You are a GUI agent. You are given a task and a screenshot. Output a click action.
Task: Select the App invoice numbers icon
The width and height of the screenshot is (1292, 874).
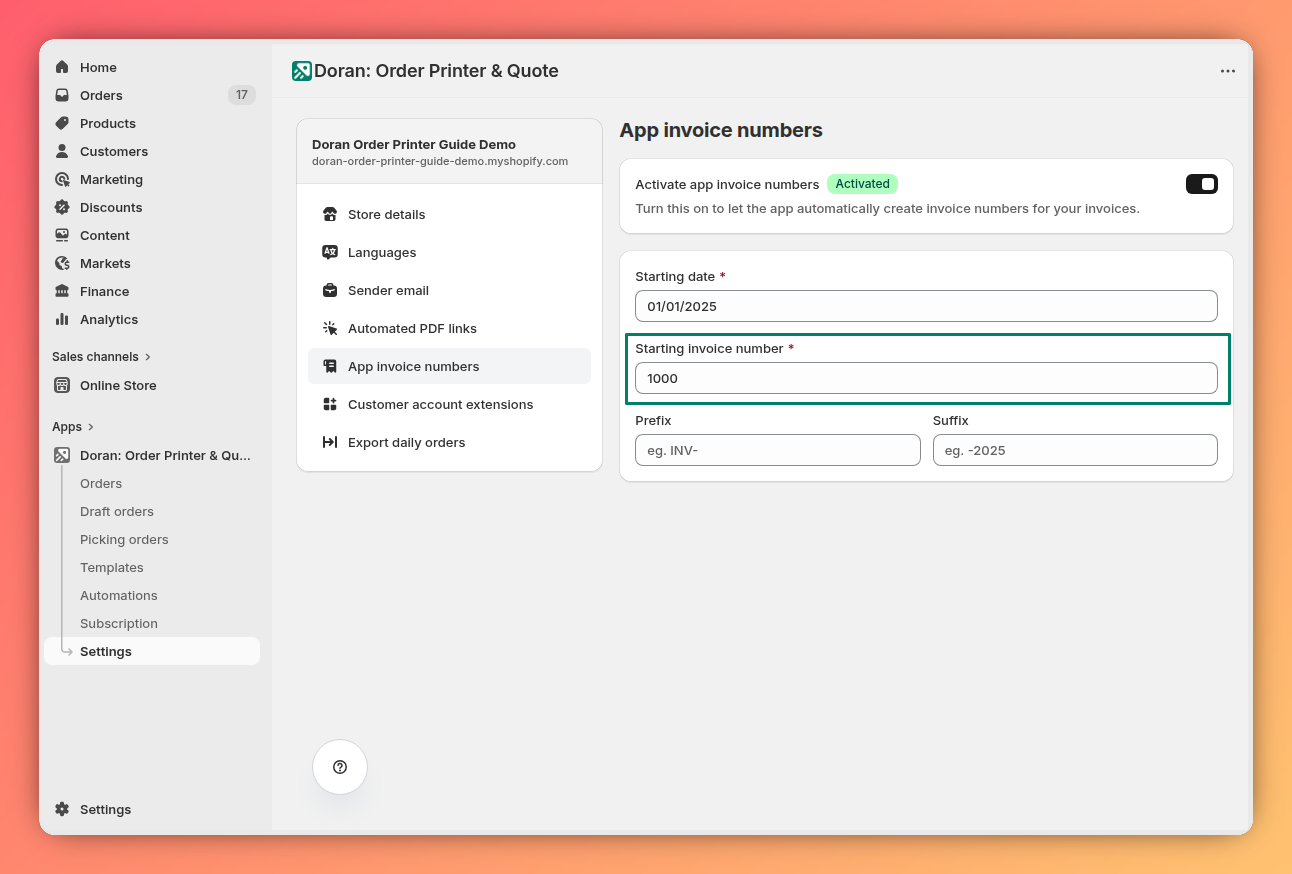[x=330, y=366]
